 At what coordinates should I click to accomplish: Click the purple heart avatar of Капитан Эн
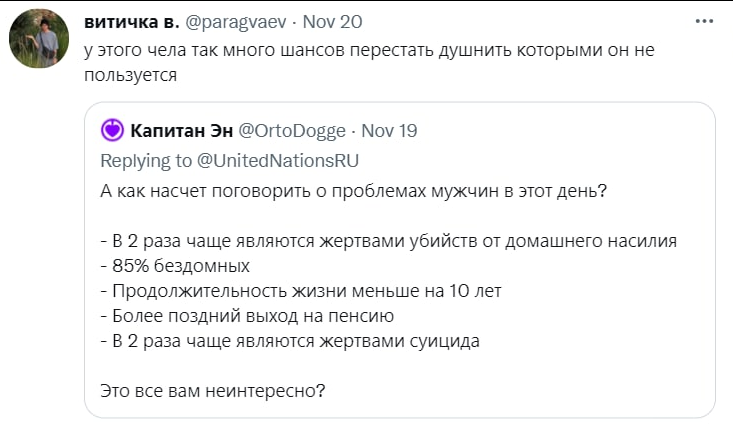coord(113,130)
